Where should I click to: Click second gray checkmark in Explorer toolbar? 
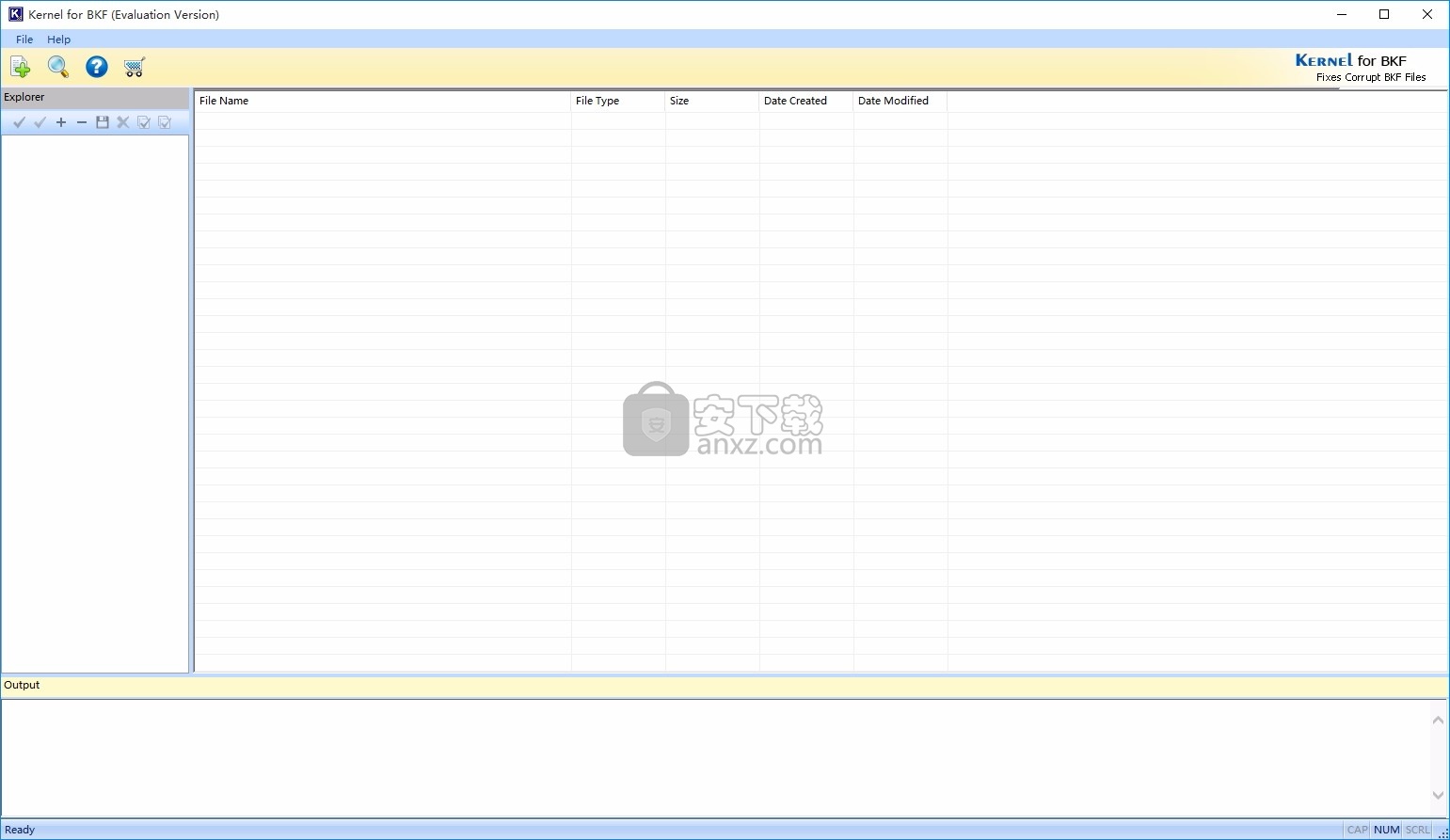click(40, 122)
